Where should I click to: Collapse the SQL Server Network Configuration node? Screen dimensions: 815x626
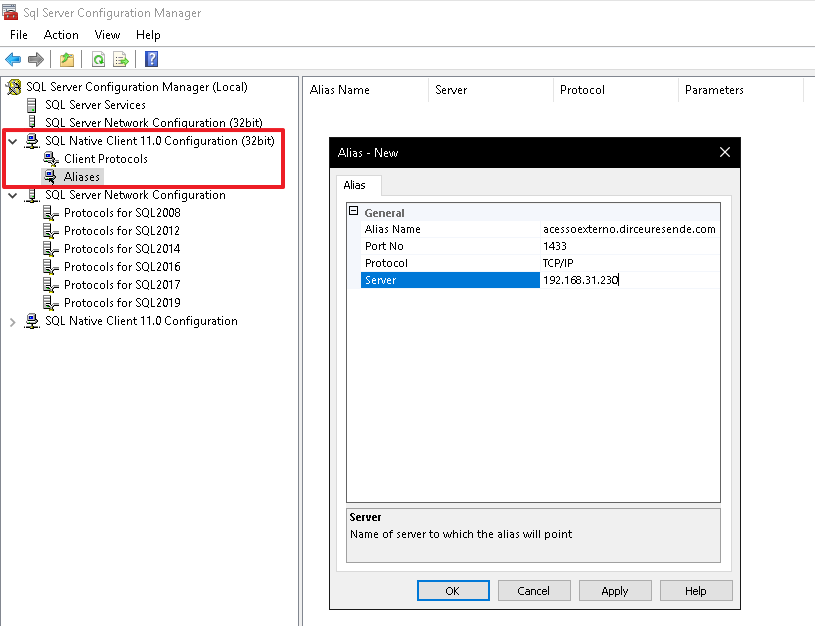(x=13, y=195)
